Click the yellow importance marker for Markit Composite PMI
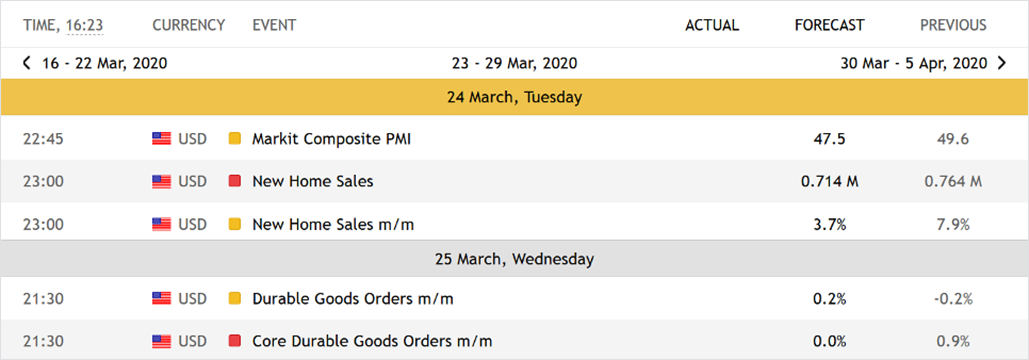This screenshot has height=360, width=1029. pos(234,139)
